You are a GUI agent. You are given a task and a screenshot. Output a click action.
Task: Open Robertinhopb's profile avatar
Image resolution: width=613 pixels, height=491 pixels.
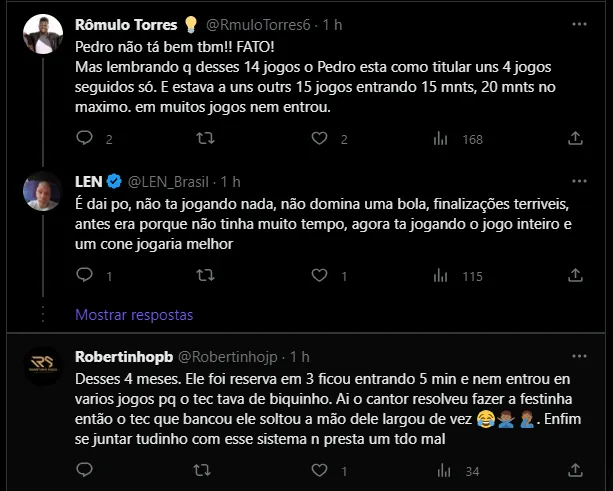(44, 368)
